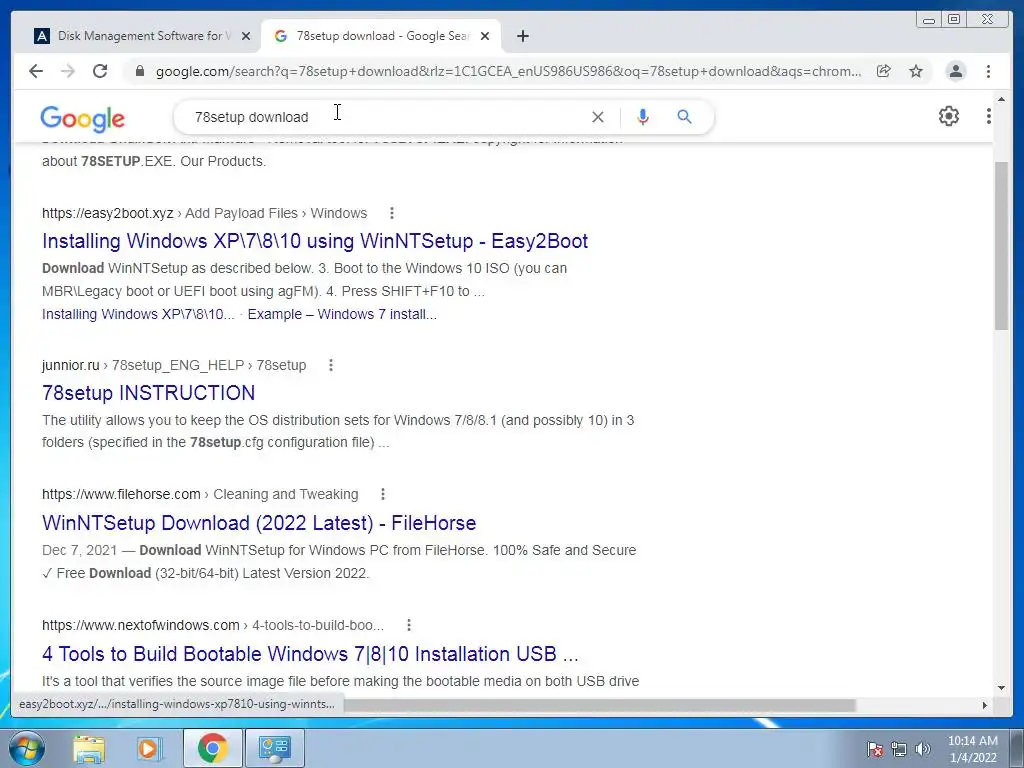Click the nextofwindows.com result URL text

tap(140, 625)
